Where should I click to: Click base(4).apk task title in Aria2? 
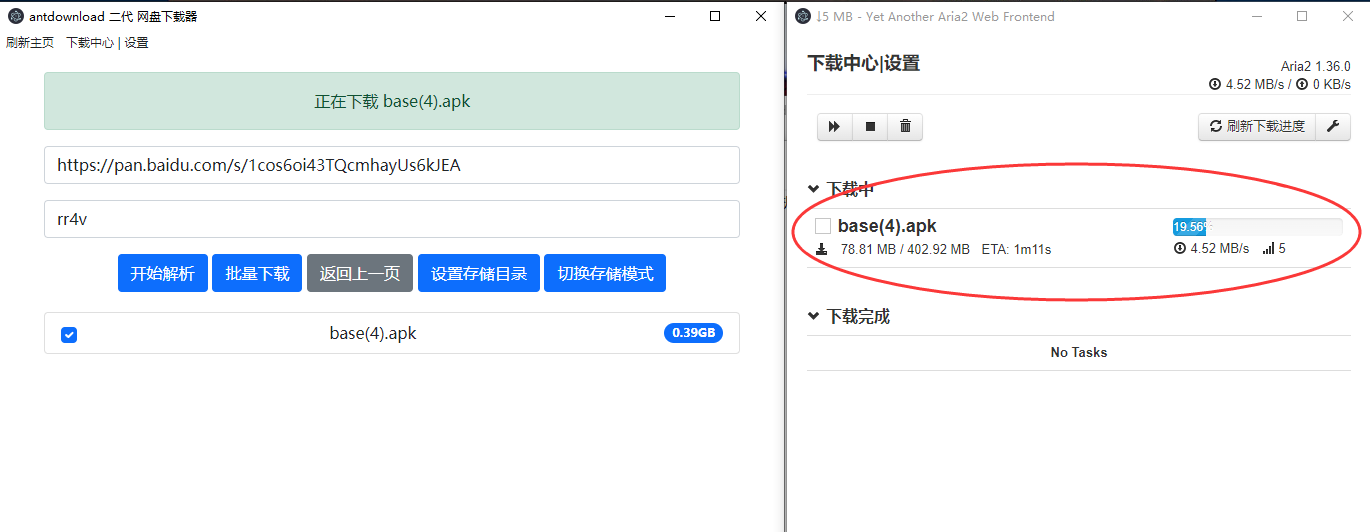click(887, 226)
